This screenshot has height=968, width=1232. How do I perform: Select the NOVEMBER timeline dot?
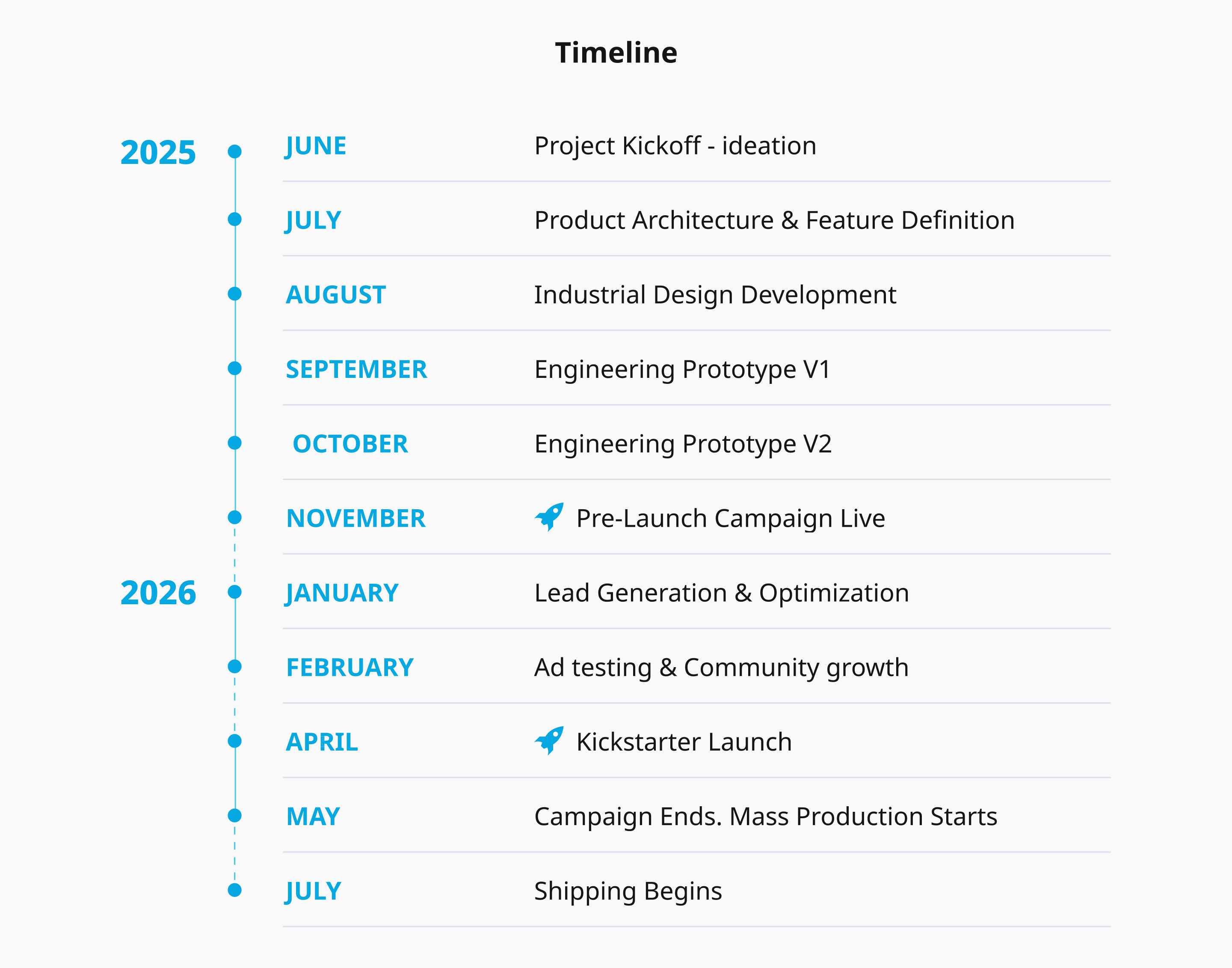(x=234, y=517)
